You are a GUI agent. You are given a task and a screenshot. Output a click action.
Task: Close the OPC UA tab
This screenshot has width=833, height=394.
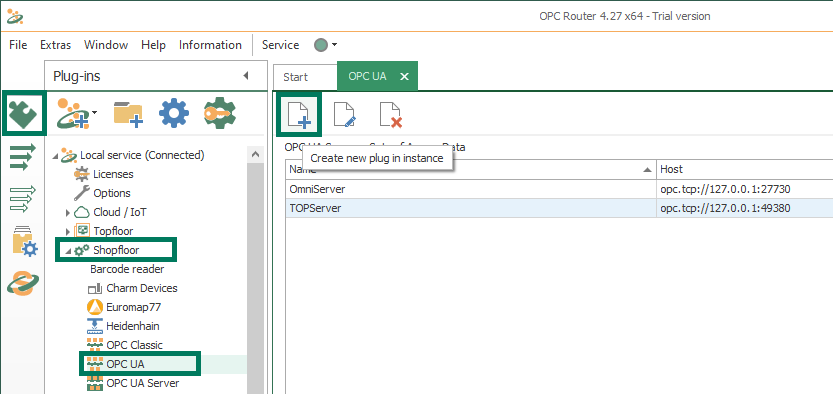404,77
